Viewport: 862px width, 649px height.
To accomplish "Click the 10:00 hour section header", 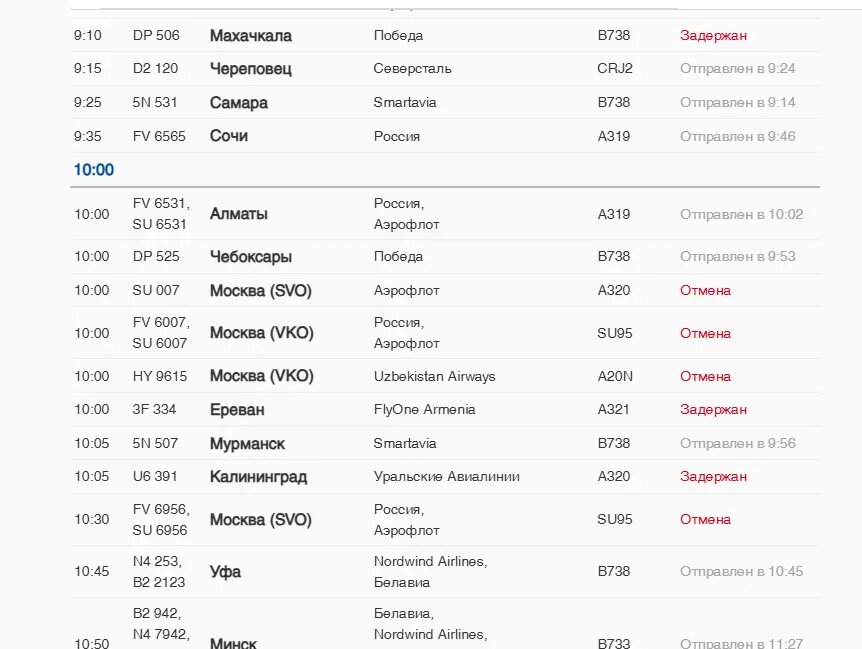I will coord(94,170).
